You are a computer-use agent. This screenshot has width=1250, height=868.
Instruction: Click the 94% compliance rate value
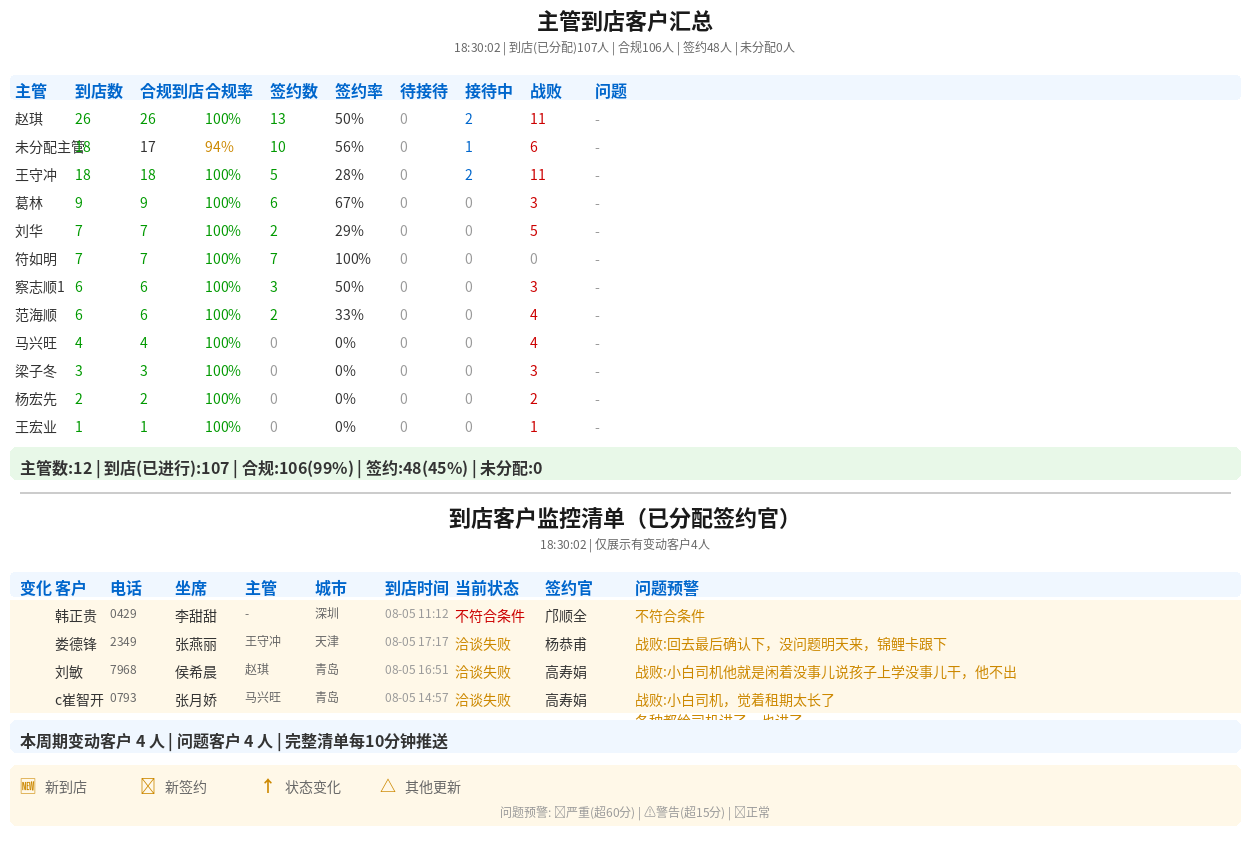(x=219, y=147)
